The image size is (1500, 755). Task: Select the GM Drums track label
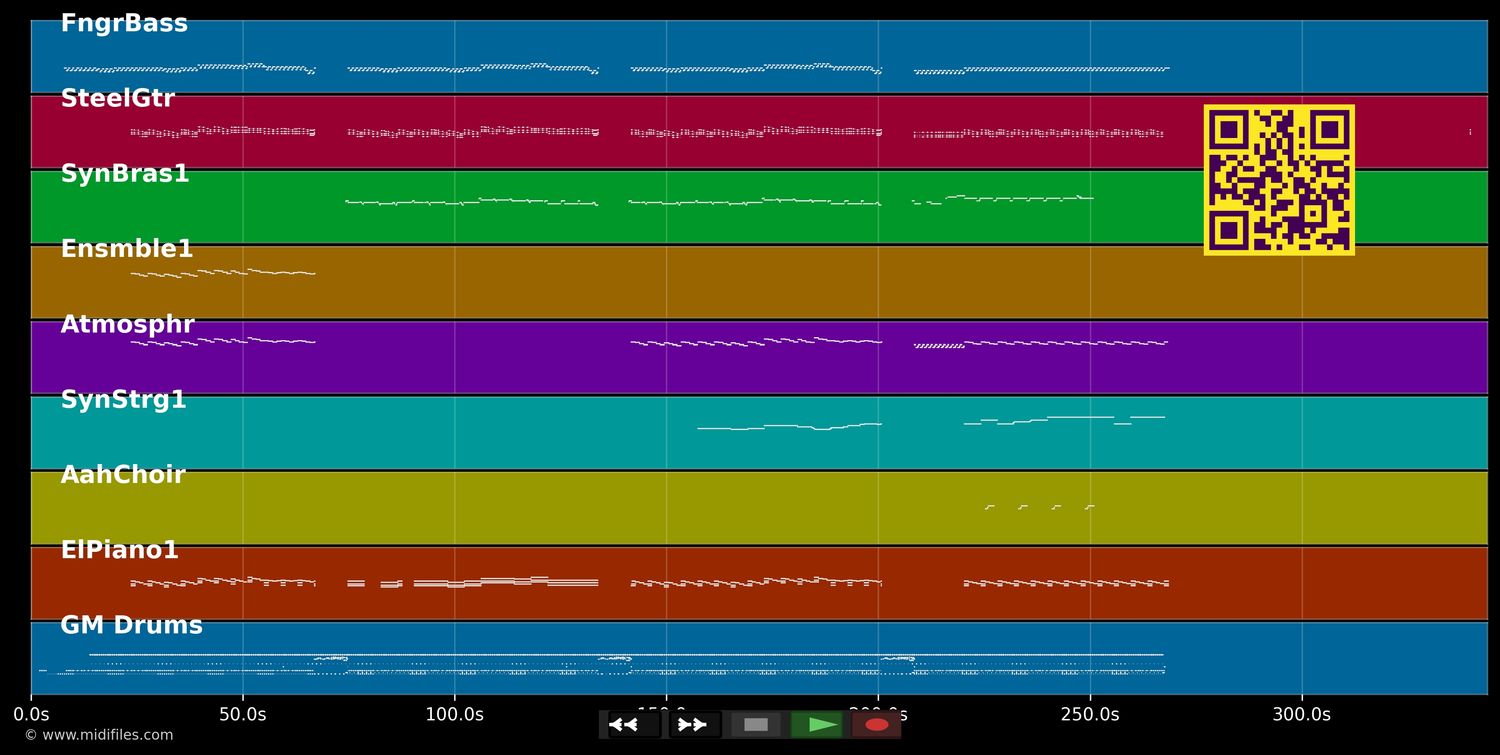click(x=131, y=626)
